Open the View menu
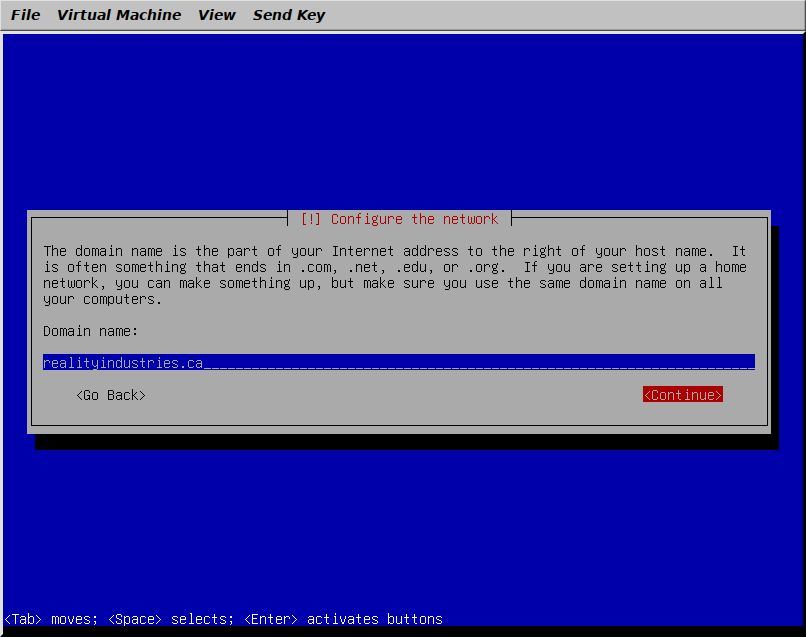806x637 pixels. (216, 15)
